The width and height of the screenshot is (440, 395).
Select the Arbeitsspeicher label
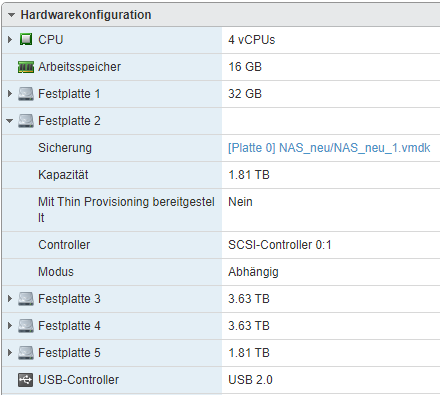pyautogui.click(x=79, y=67)
